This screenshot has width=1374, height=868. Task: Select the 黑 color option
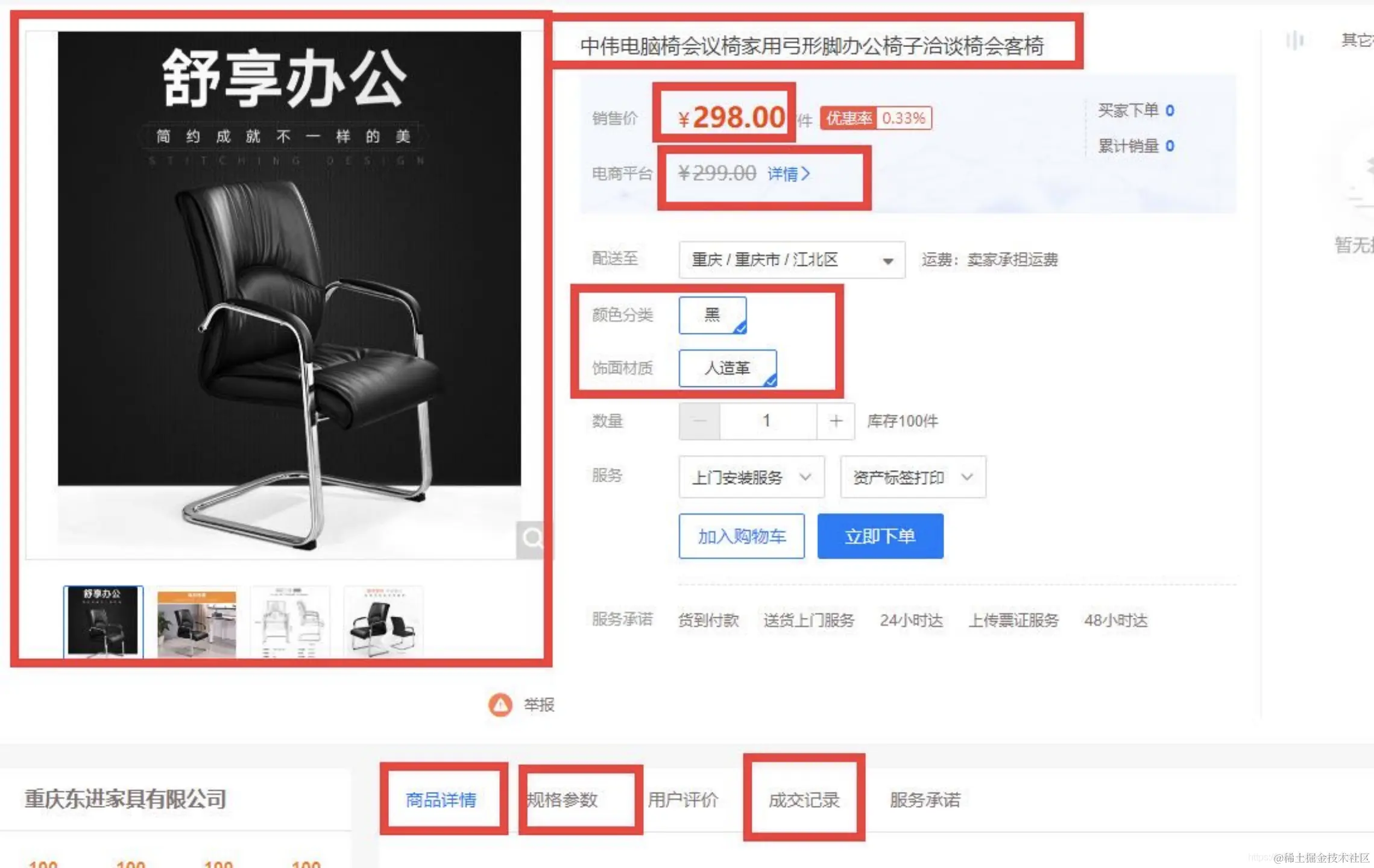(x=713, y=315)
